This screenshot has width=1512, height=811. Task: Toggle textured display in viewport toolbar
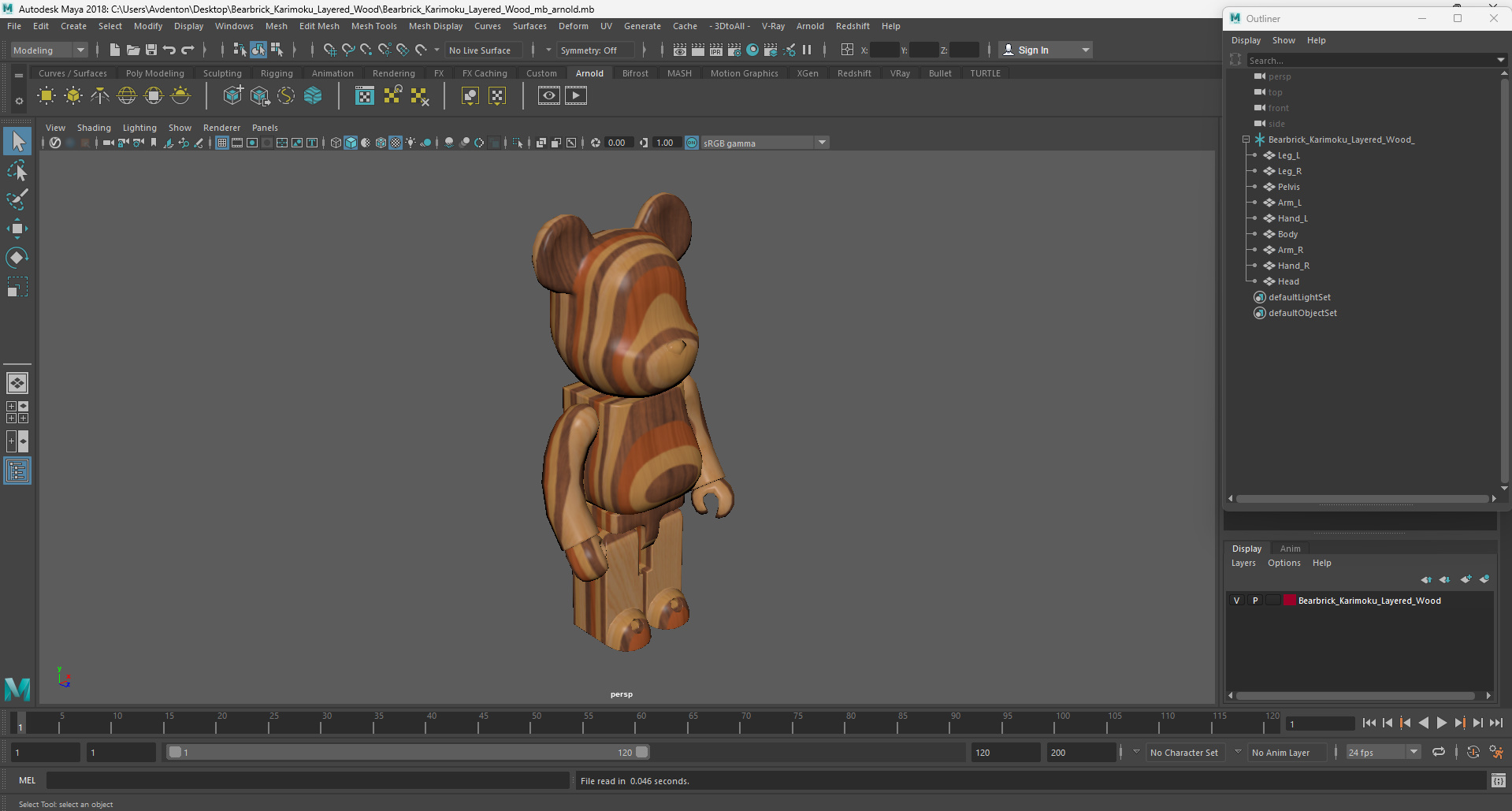click(x=396, y=143)
